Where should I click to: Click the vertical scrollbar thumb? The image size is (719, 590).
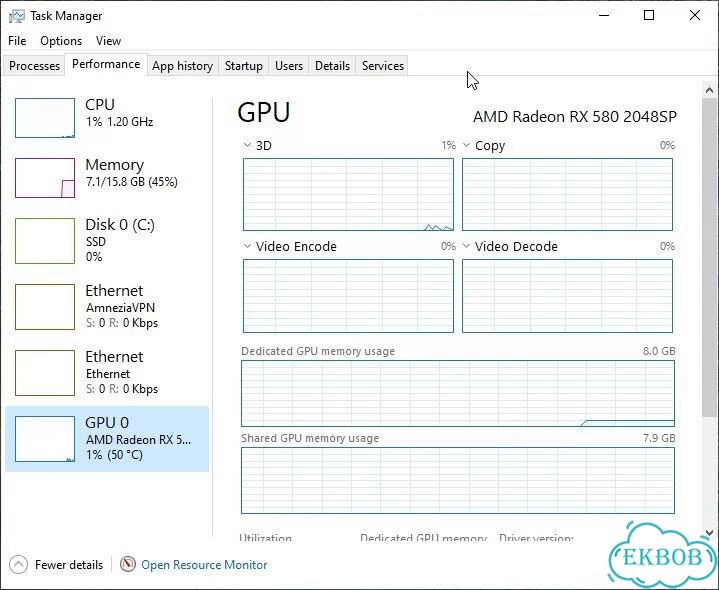[x=709, y=257]
